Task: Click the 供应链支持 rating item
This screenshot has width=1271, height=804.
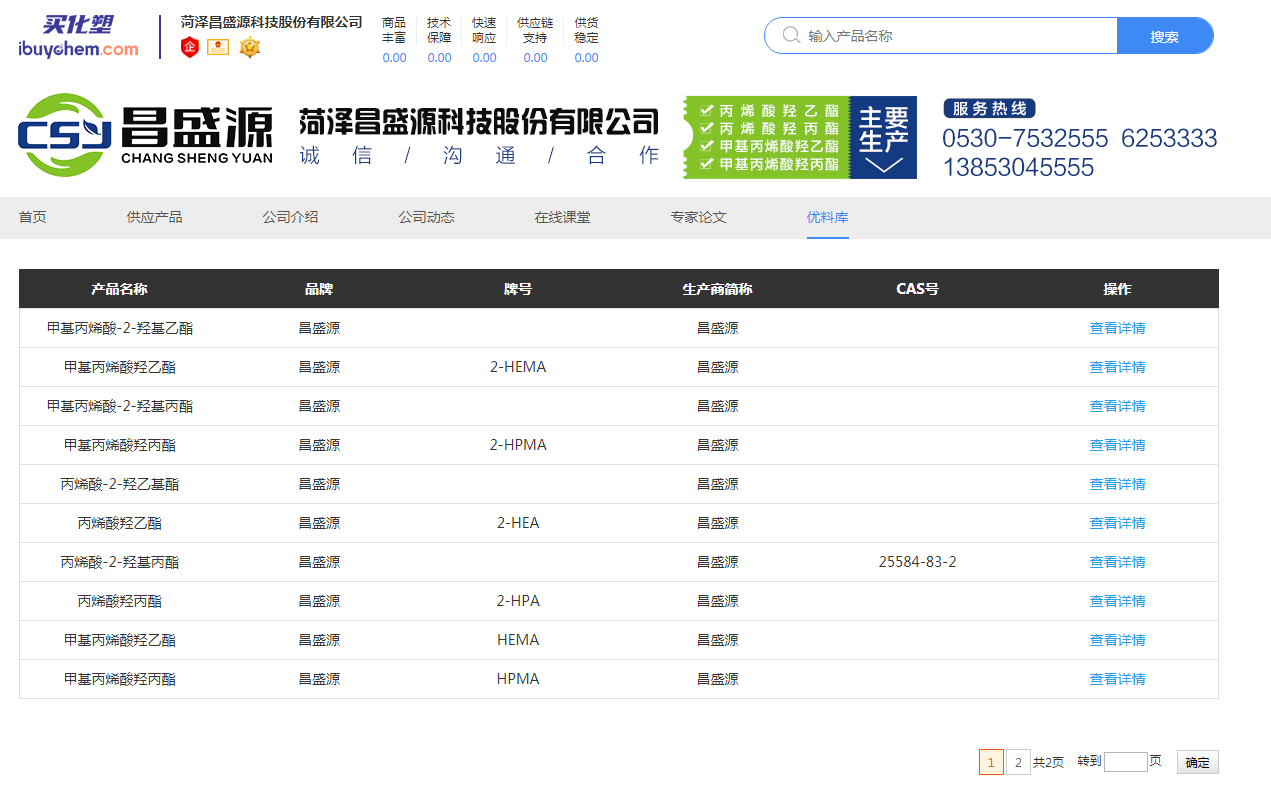Action: (535, 40)
